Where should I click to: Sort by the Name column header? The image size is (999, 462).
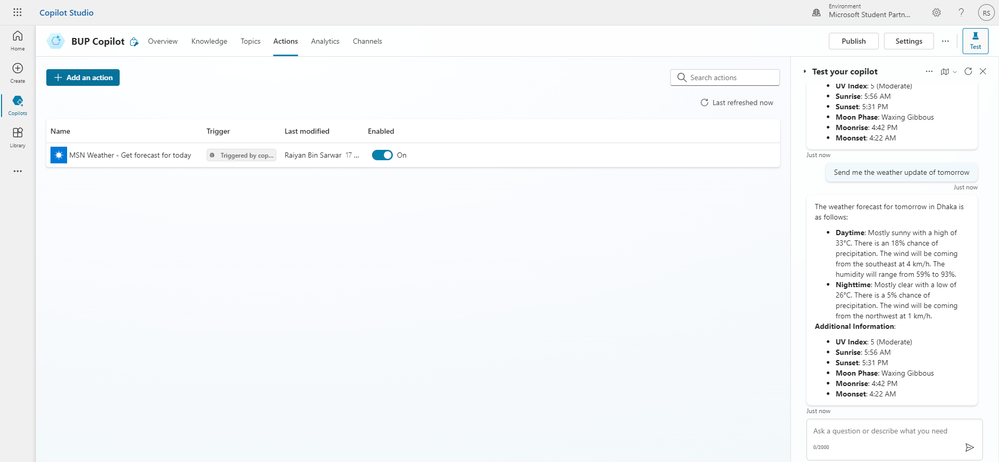pyautogui.click(x=60, y=131)
